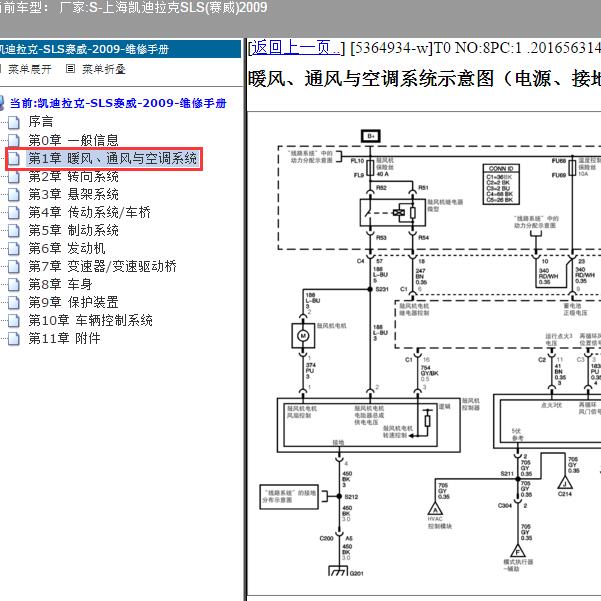Click the page icon beside 第0章 一般信息
601x601 pixels.
(14, 140)
